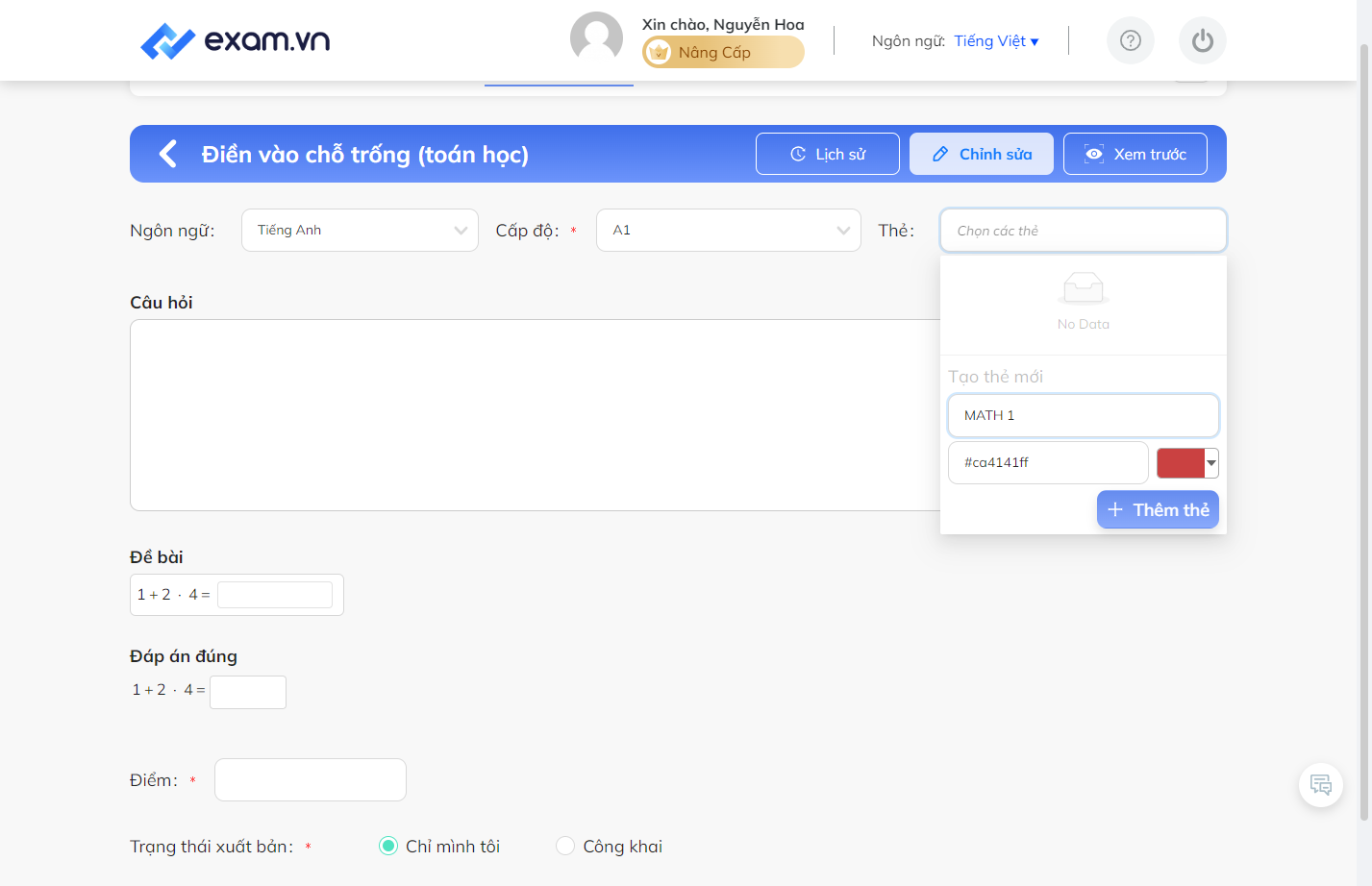Open the Lịch sử history button
The image size is (1372, 886).
coord(828,154)
